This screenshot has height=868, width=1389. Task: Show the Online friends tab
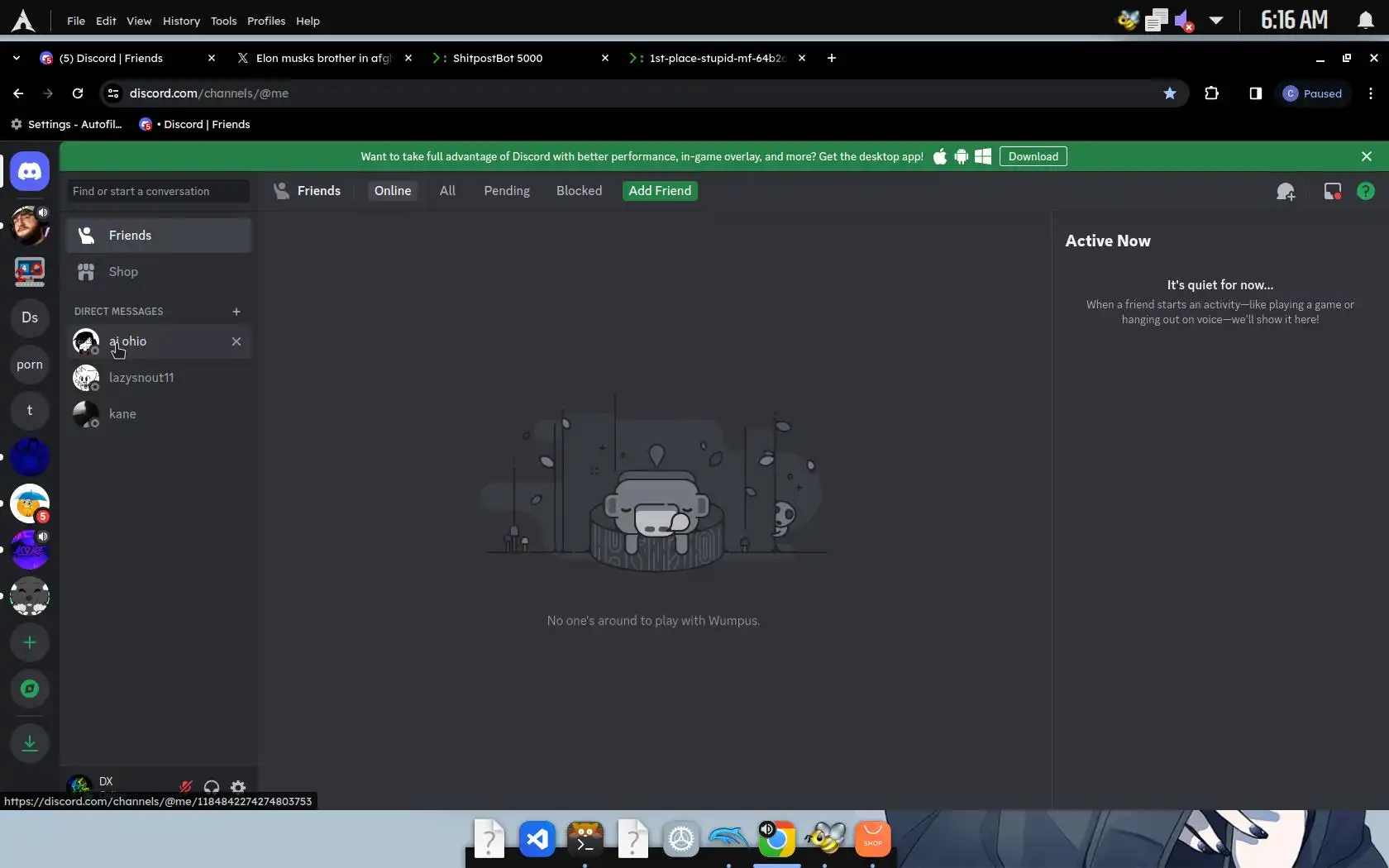coord(393,191)
